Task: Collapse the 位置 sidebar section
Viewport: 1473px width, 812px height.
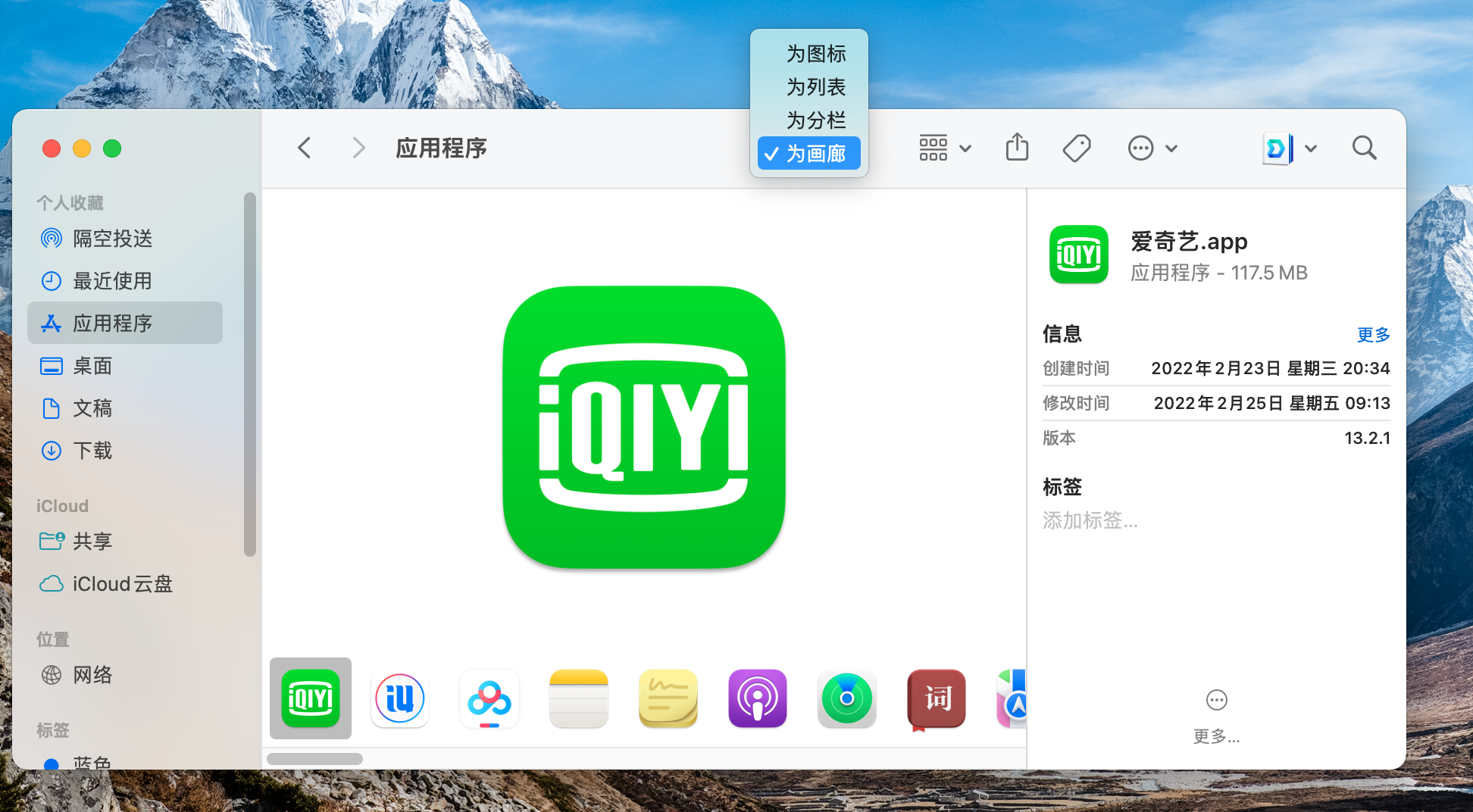Action: point(53,639)
